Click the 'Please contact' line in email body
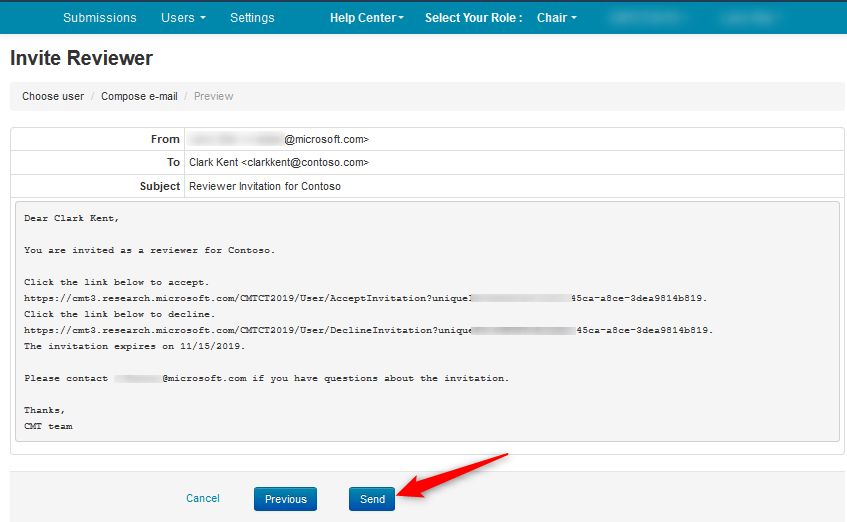Image resolution: width=847 pixels, height=522 pixels. click(x=266, y=378)
